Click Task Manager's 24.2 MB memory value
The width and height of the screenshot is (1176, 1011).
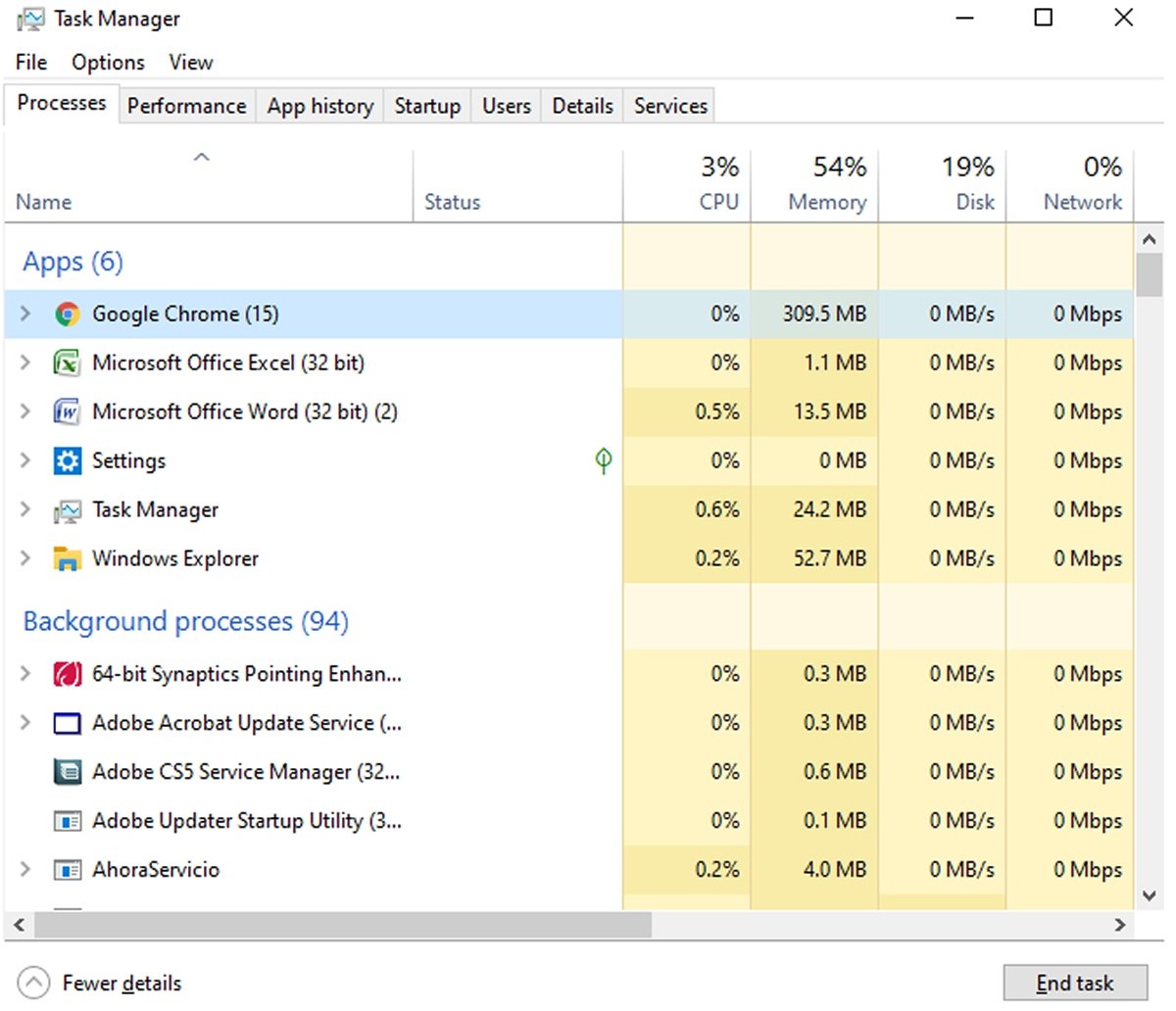click(830, 509)
